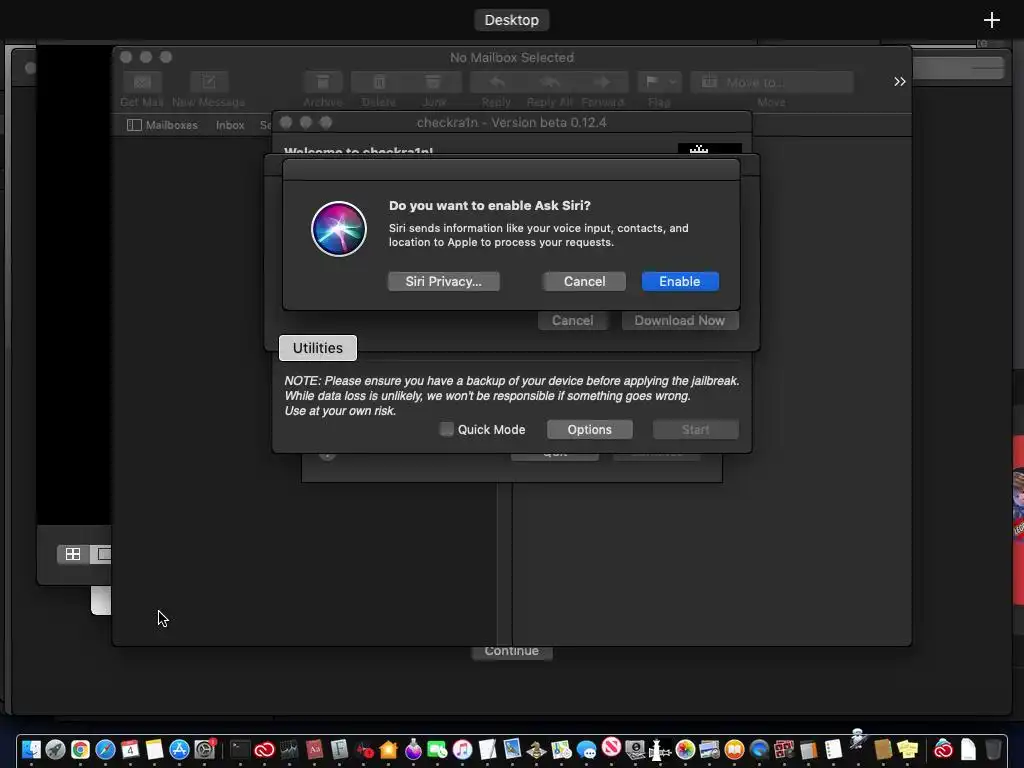Open QuickTime Player from the Dock
The height and width of the screenshot is (768, 1024).
tap(759, 749)
